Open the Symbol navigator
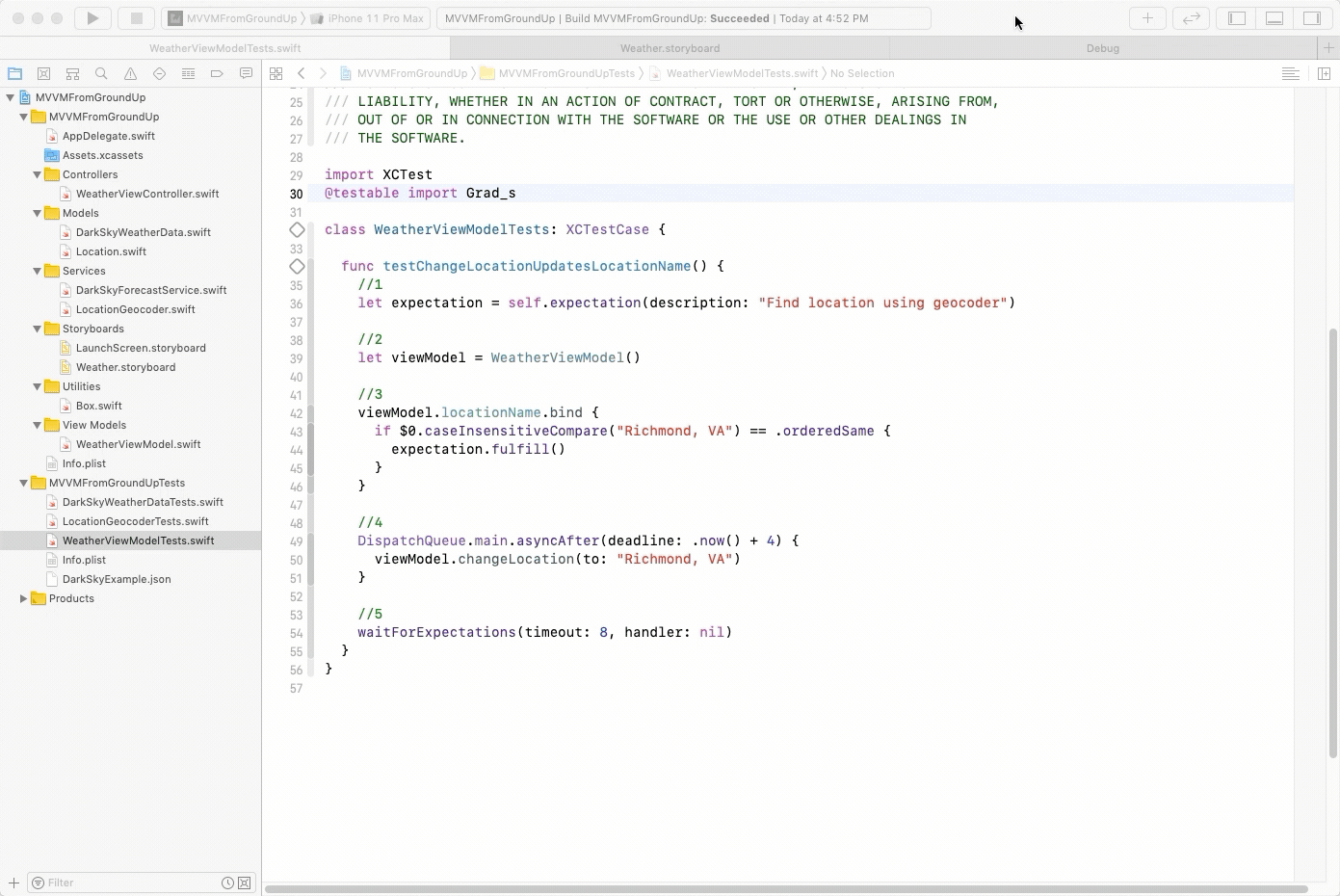 coord(72,73)
